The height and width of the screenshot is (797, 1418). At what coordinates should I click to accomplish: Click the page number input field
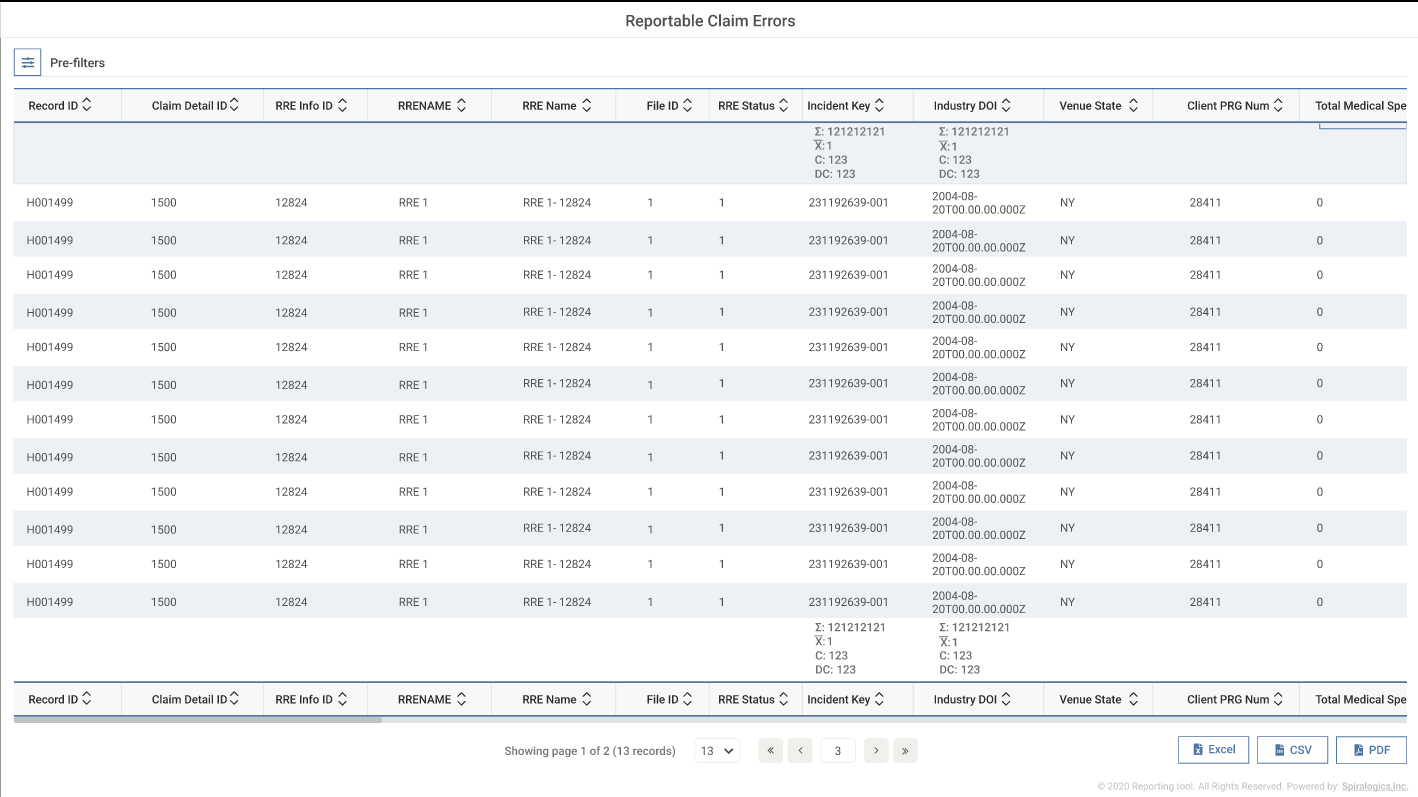(838, 751)
